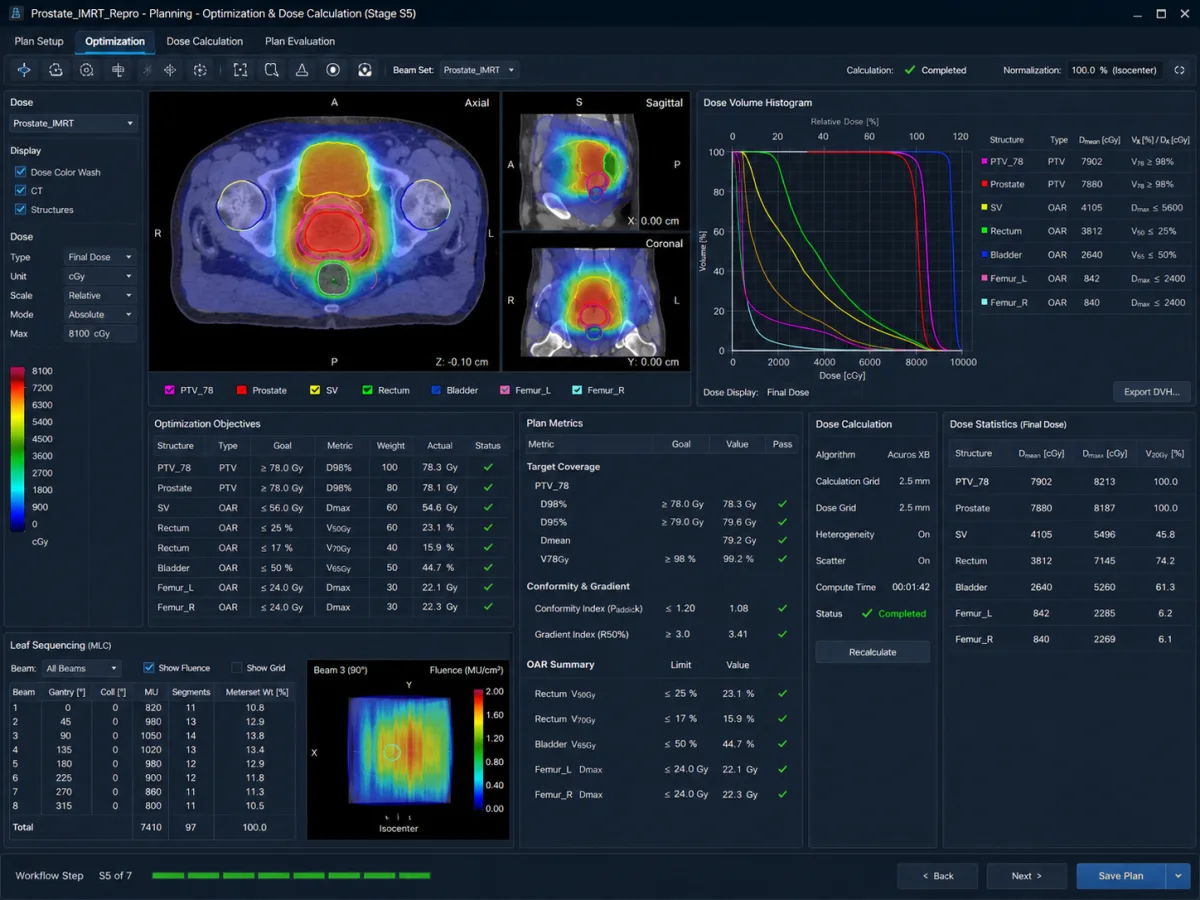Uncheck the Show Fluence checkbox

pos(149,668)
